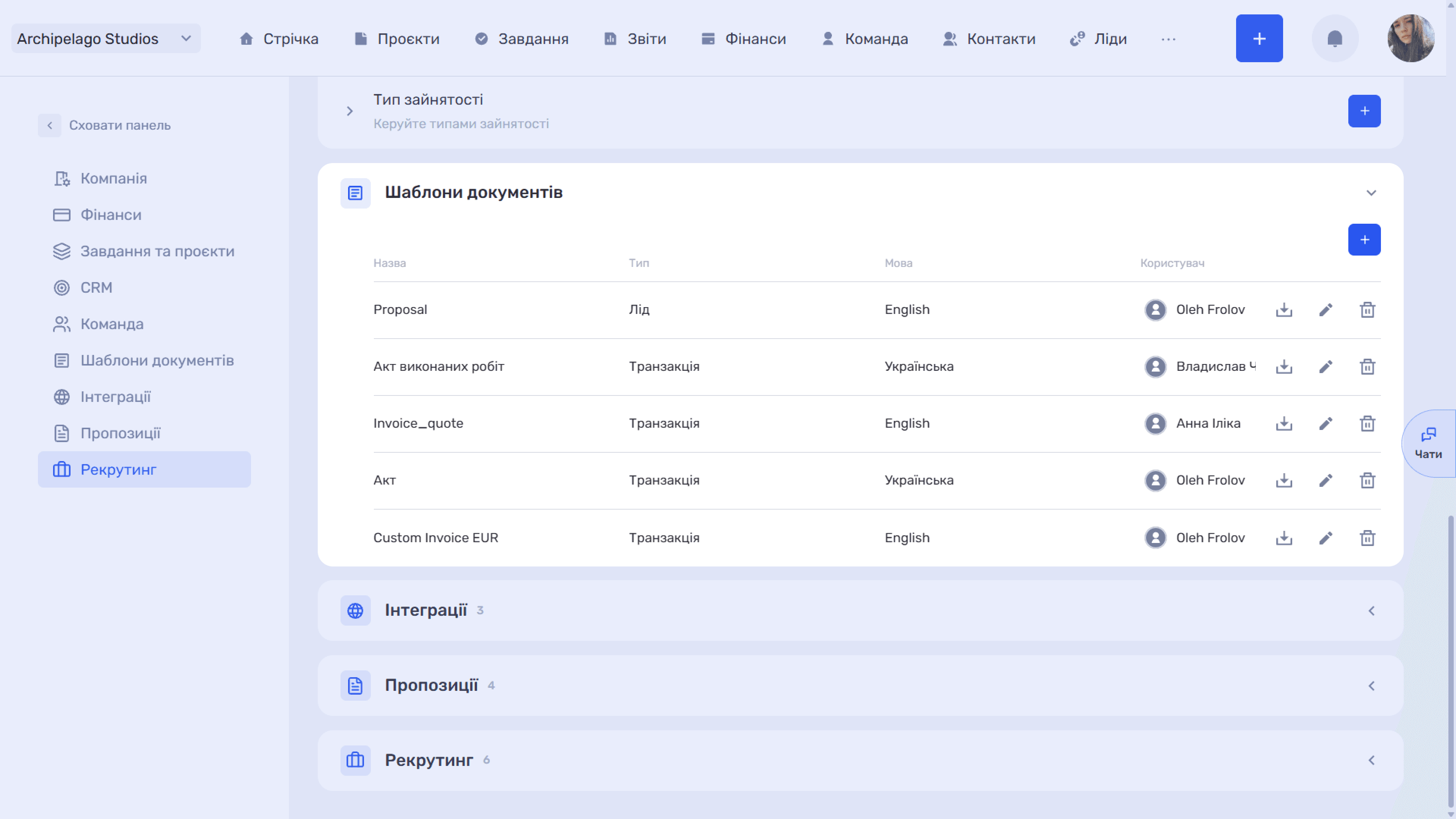Expand the Пропозиції section
Screen dimensions: 1456x819
coord(1371,686)
